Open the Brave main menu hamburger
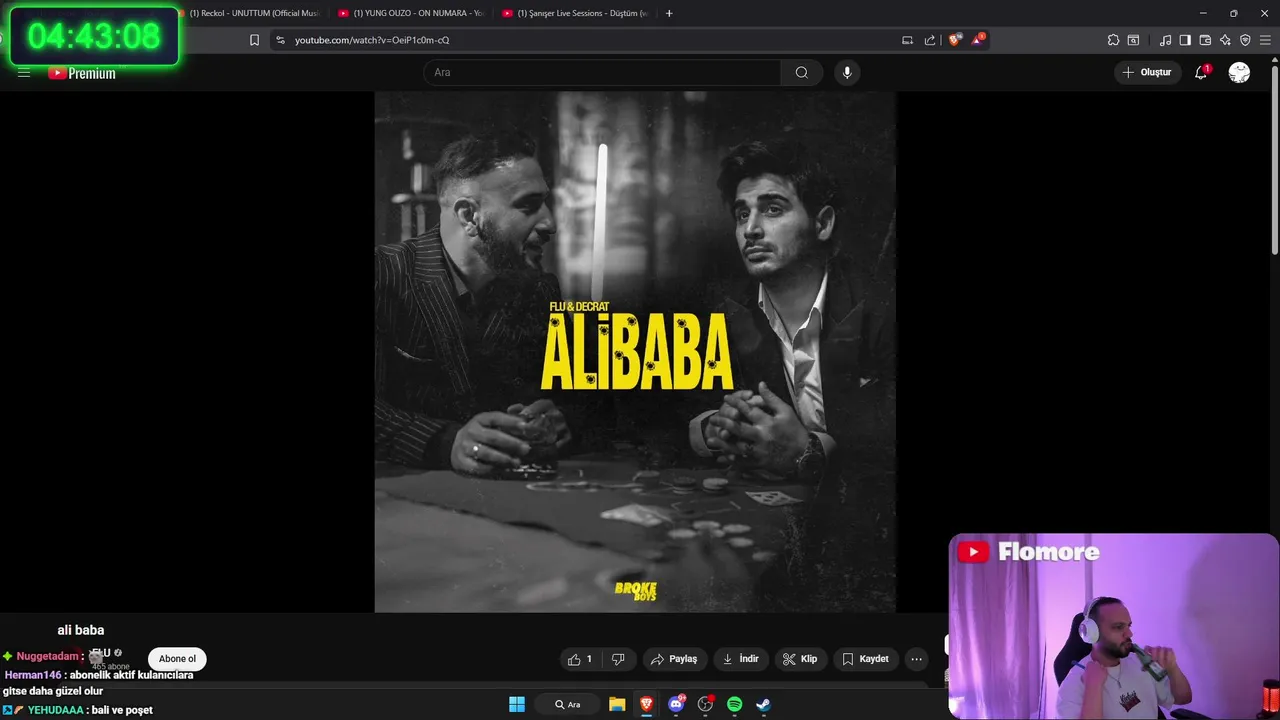 coord(1265,40)
